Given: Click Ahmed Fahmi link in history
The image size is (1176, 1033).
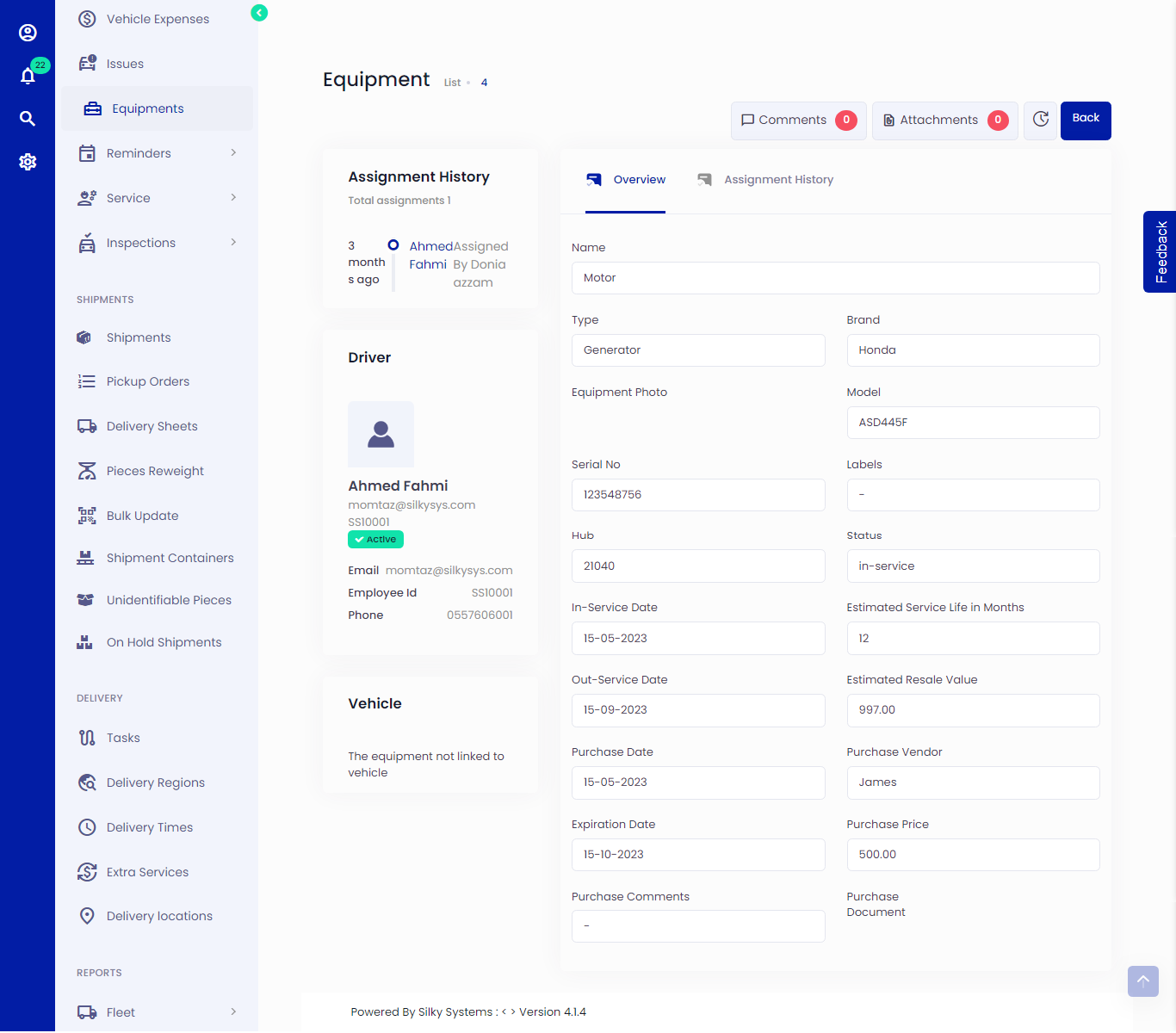Looking at the screenshot, I should [x=430, y=256].
